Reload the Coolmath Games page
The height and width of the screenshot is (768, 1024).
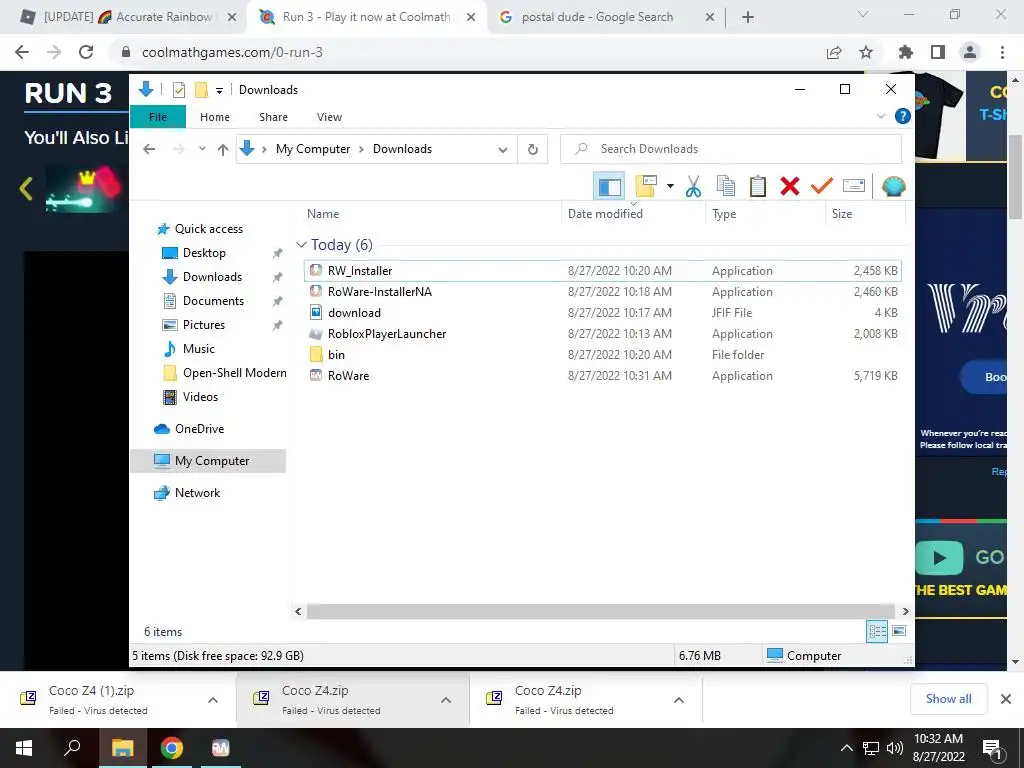click(86, 52)
